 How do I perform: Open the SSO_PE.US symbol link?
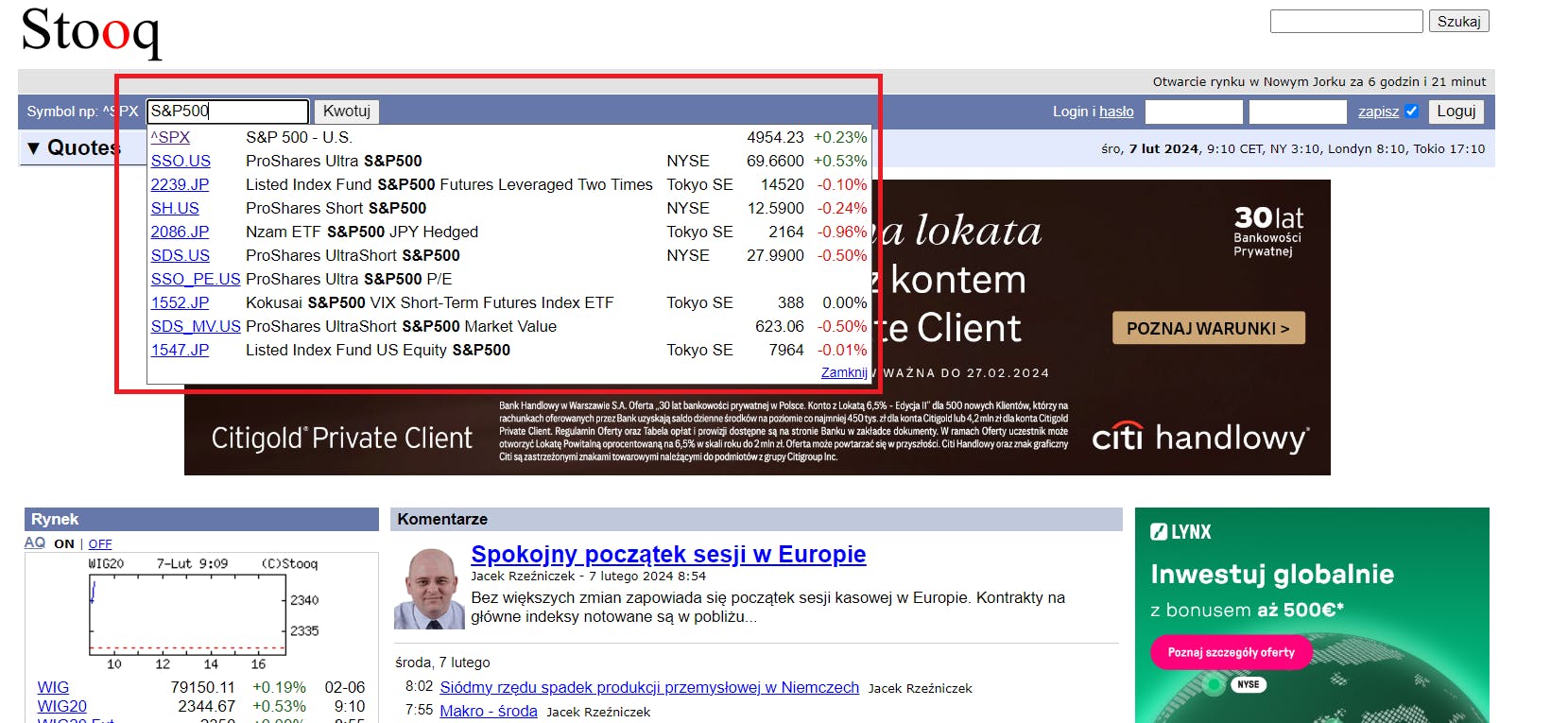pos(196,279)
